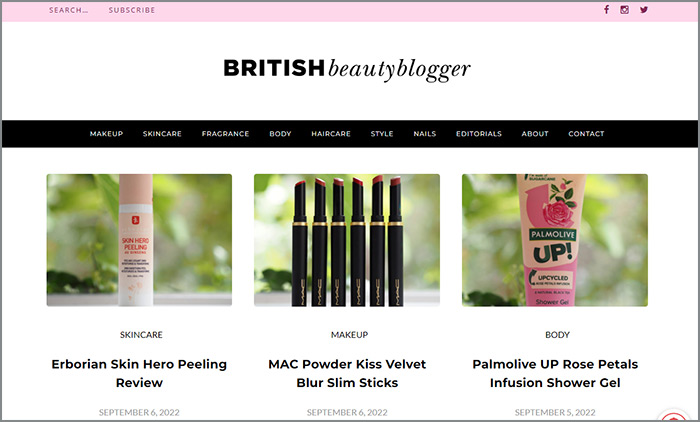Click the BODY category label above Palmolive post
The image size is (700, 422).
click(557, 334)
